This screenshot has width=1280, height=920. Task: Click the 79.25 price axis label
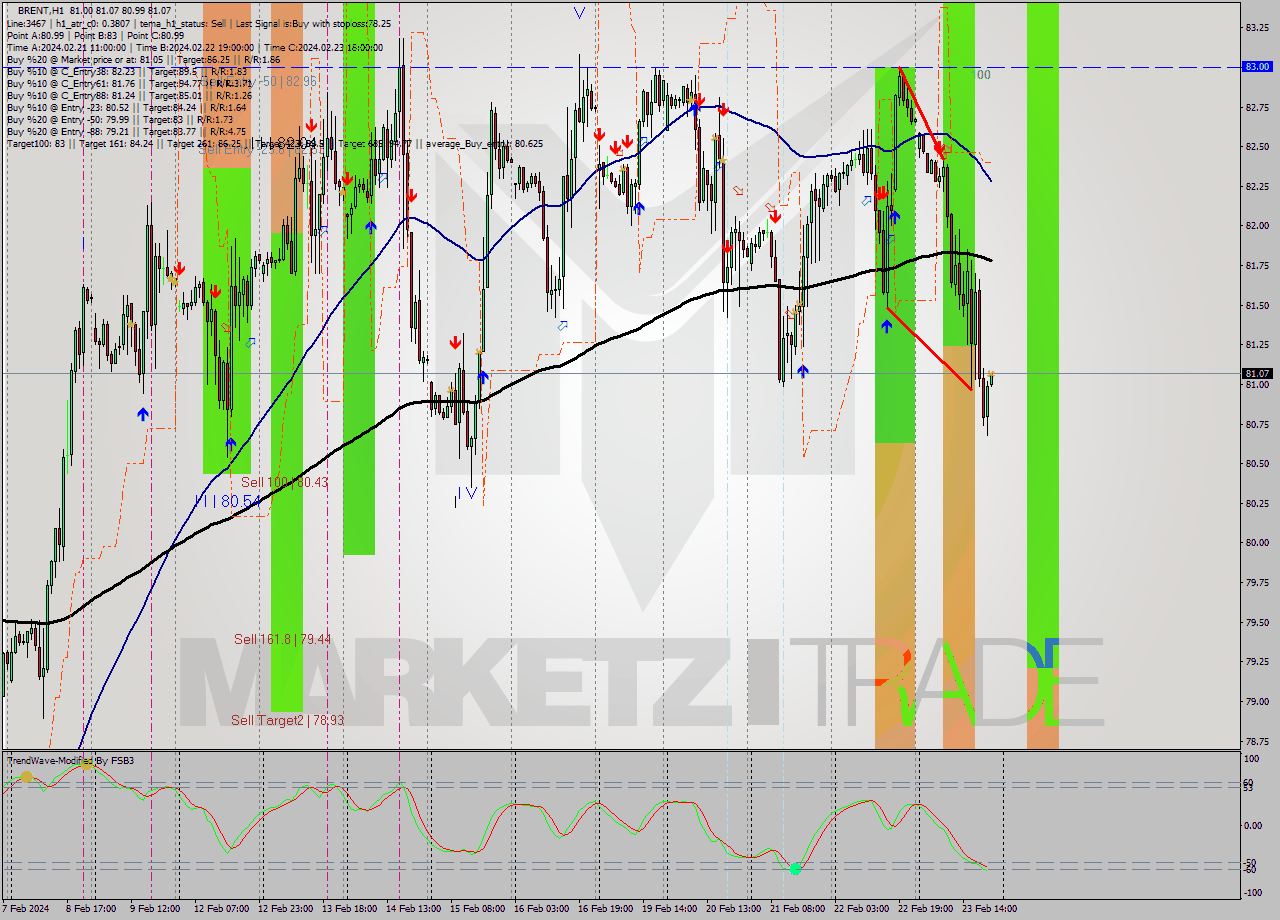click(x=1257, y=662)
